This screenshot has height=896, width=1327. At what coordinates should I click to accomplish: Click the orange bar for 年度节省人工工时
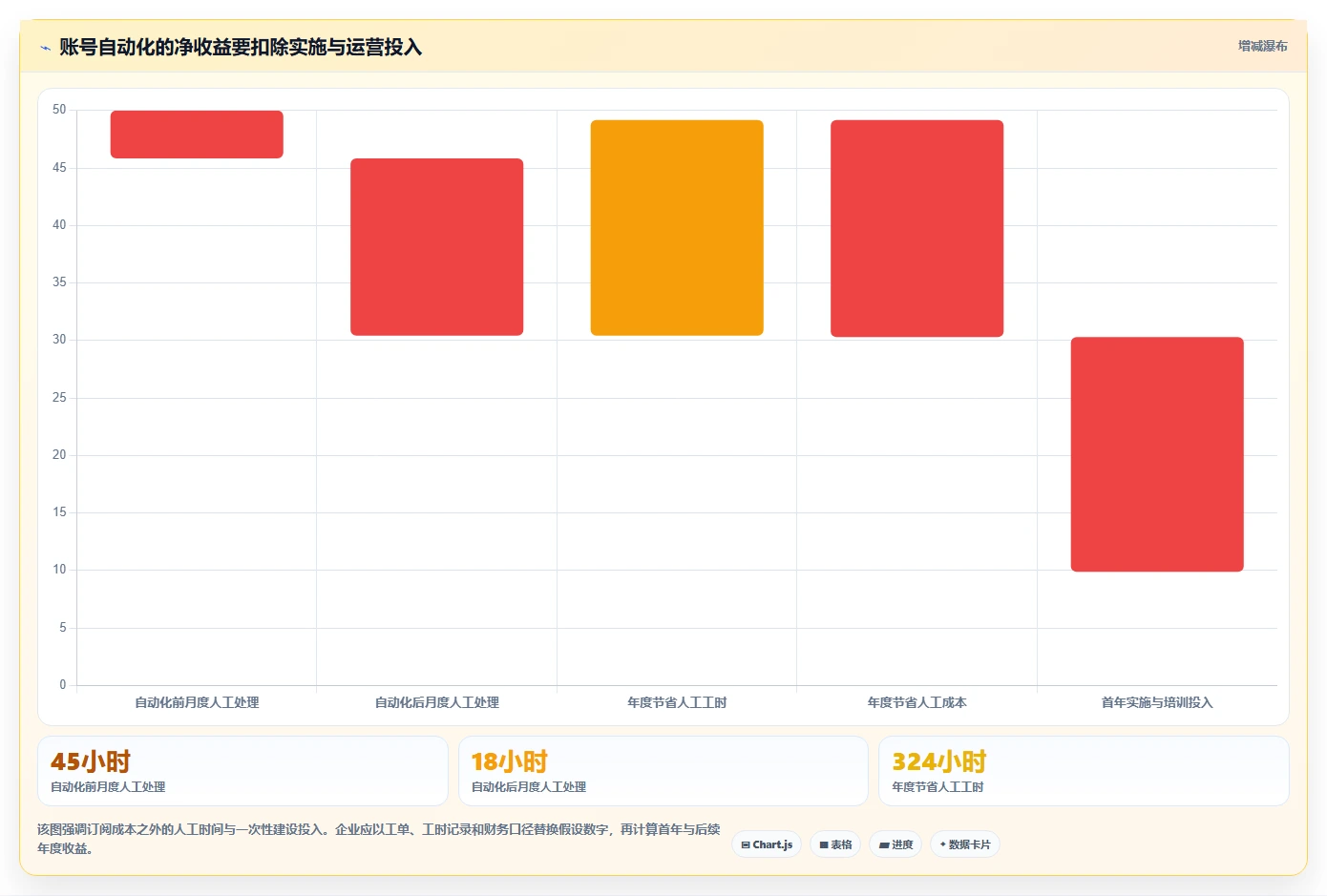[677, 228]
